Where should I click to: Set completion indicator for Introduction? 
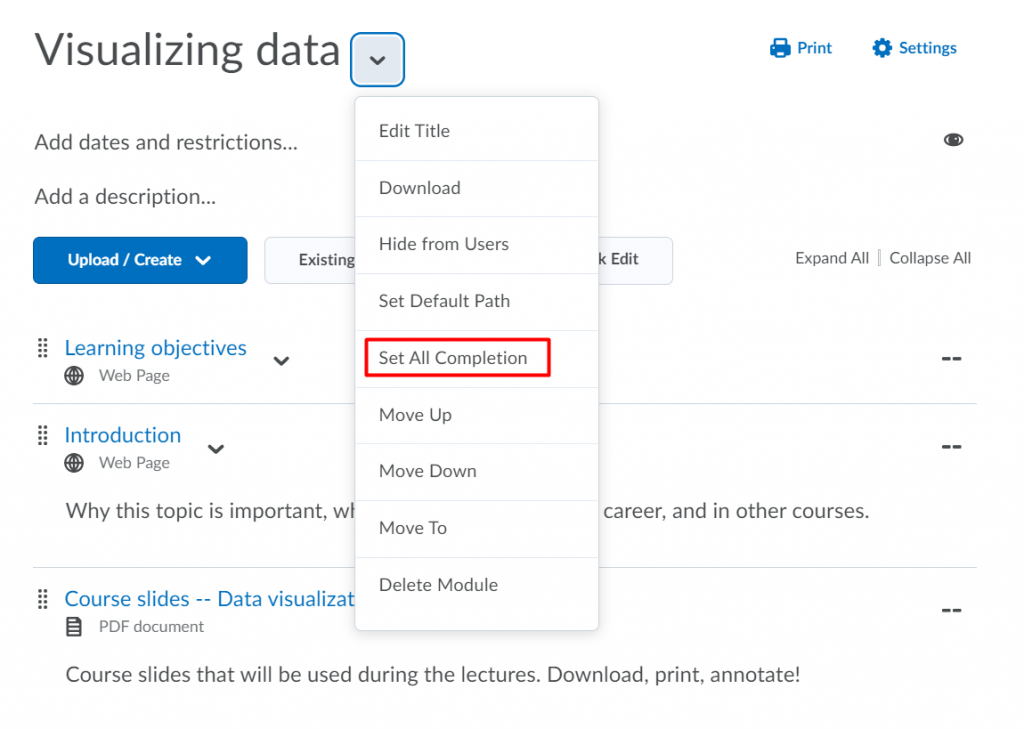tap(950, 447)
